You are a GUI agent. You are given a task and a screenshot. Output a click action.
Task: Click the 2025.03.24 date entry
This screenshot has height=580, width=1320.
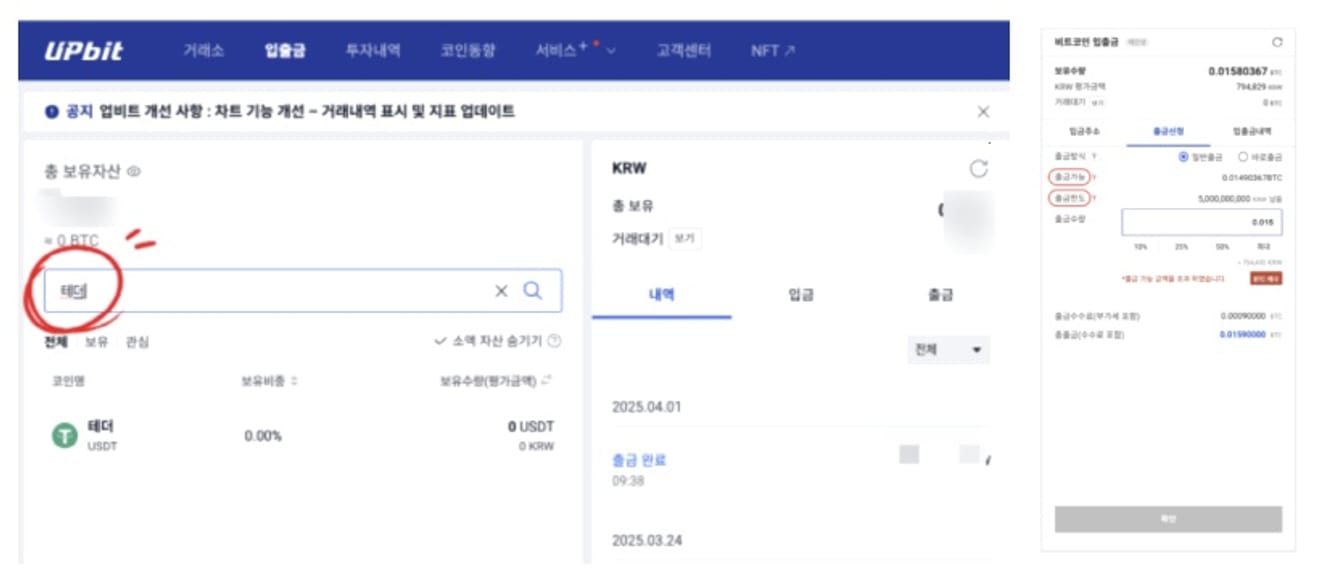(645, 541)
